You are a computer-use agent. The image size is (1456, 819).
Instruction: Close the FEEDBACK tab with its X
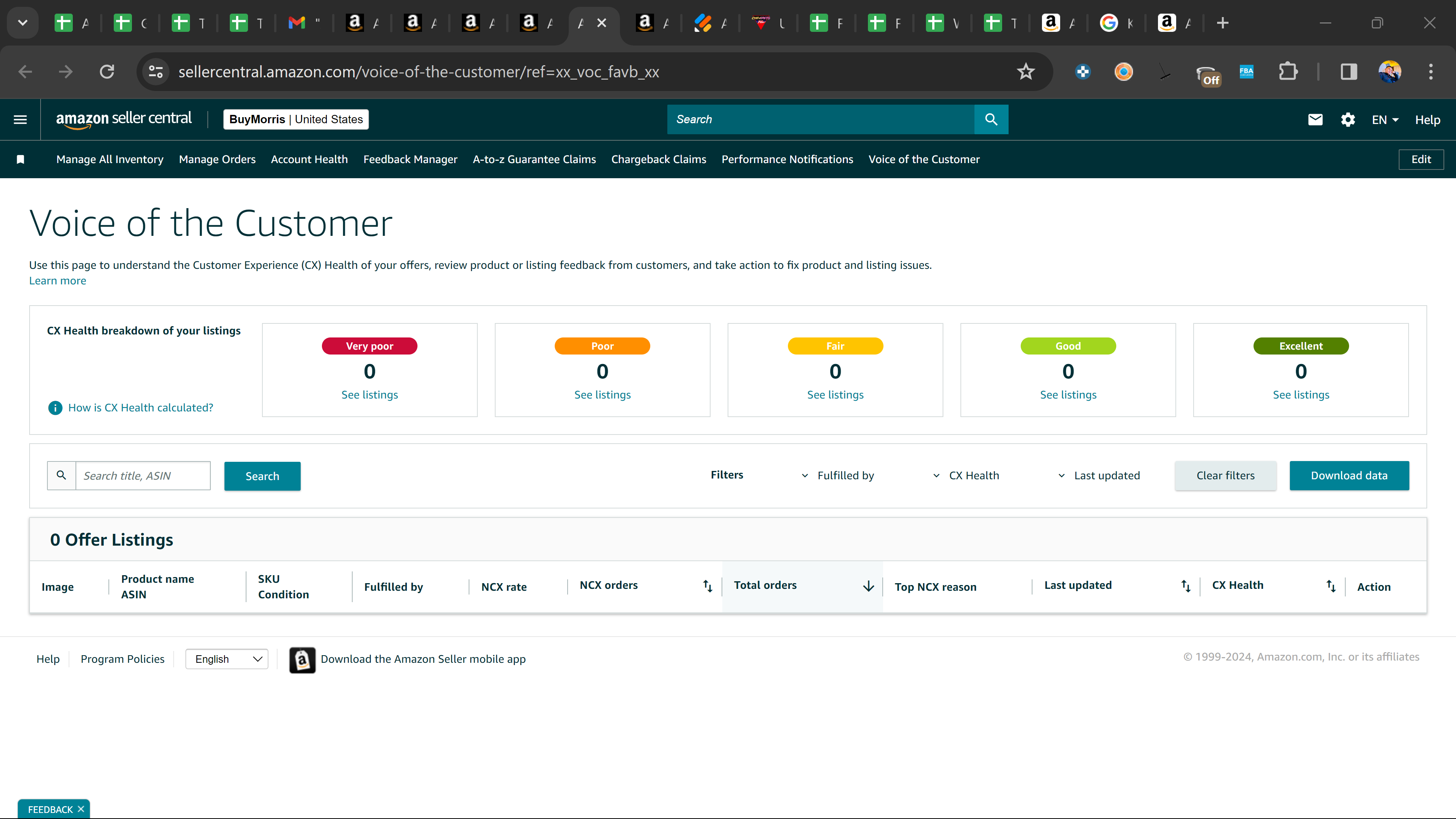[81, 809]
